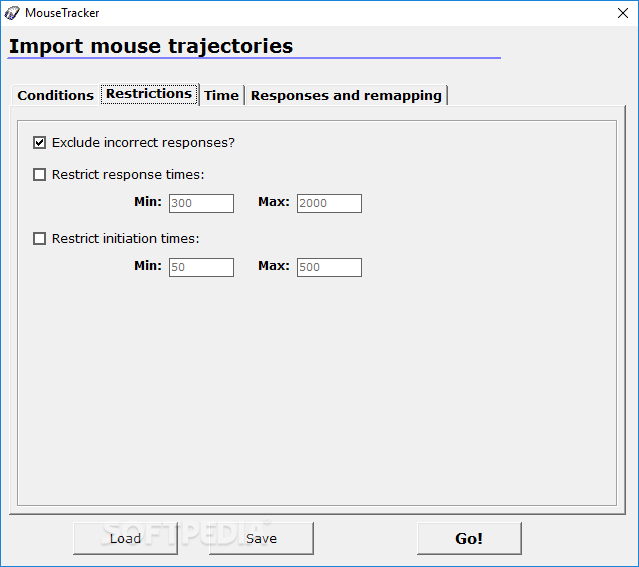639x567 pixels.
Task: Switch to the Conditions tab
Action: point(55,95)
